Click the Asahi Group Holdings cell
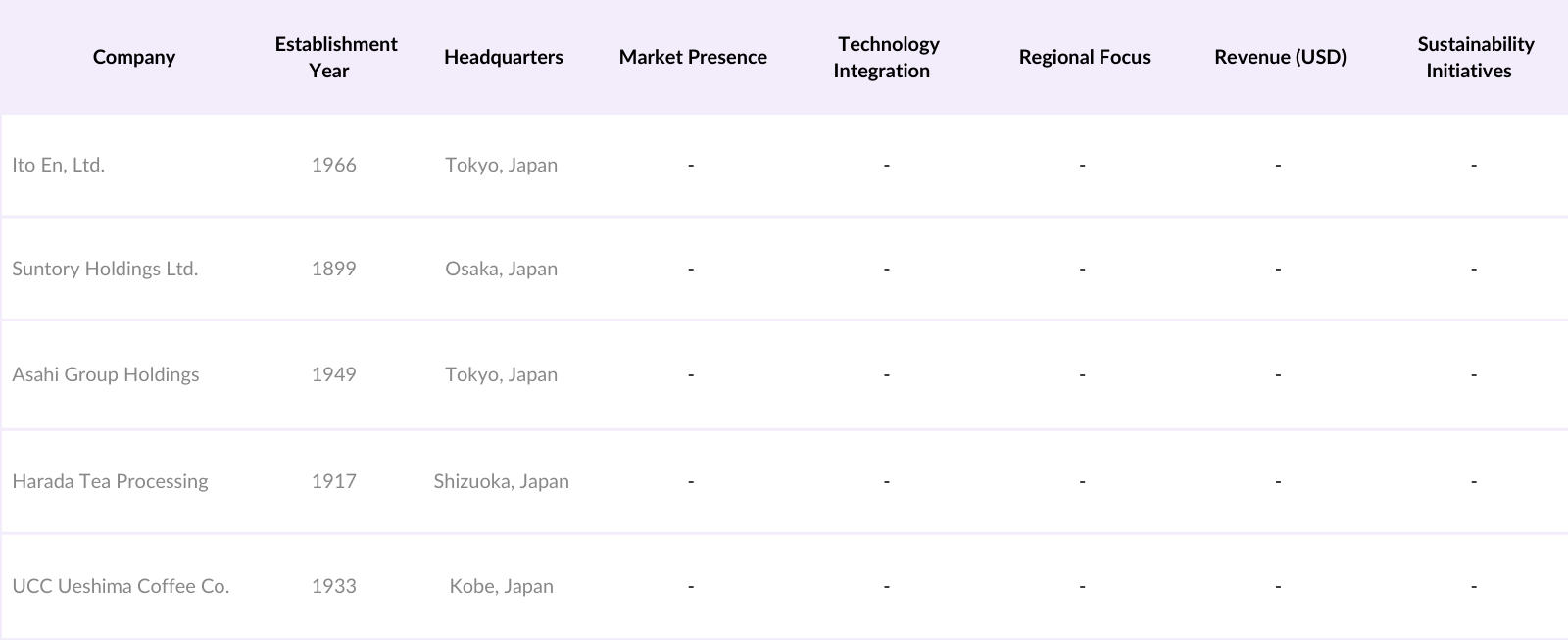 (106, 374)
